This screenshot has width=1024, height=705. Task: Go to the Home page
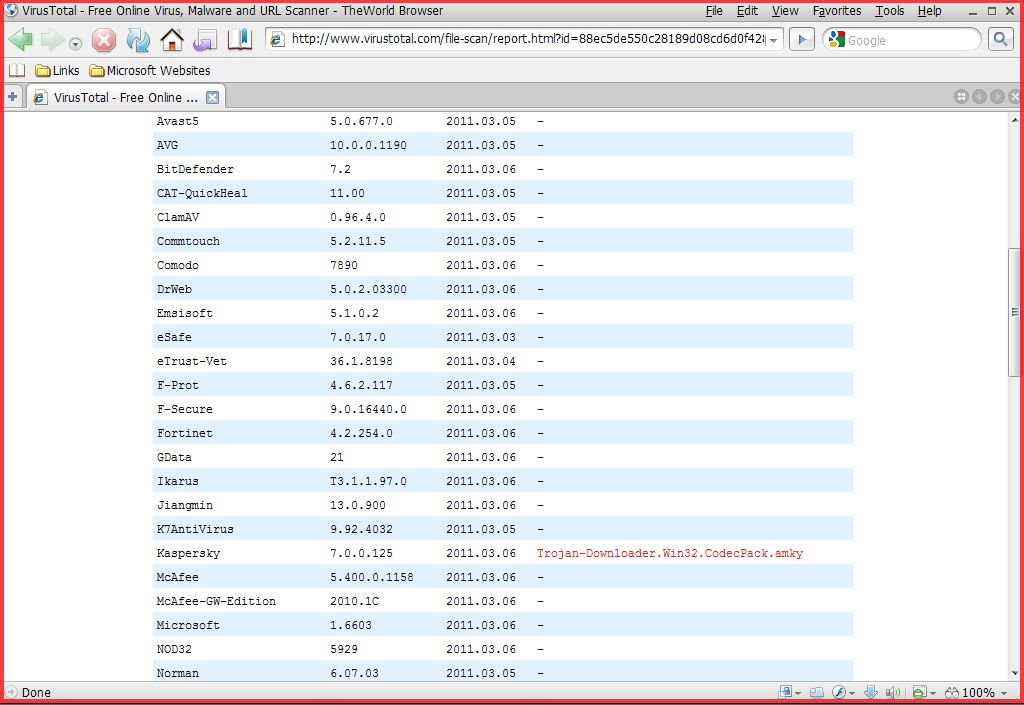[172, 40]
